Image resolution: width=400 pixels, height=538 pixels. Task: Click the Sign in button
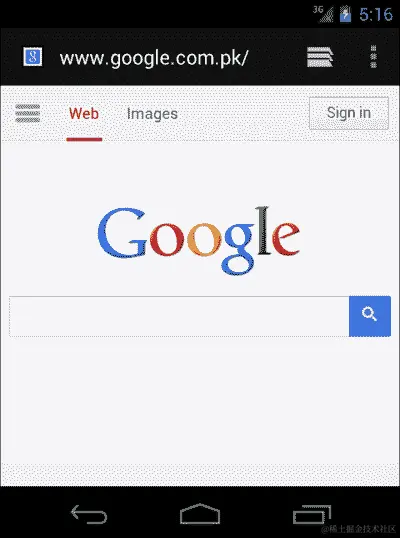(349, 113)
